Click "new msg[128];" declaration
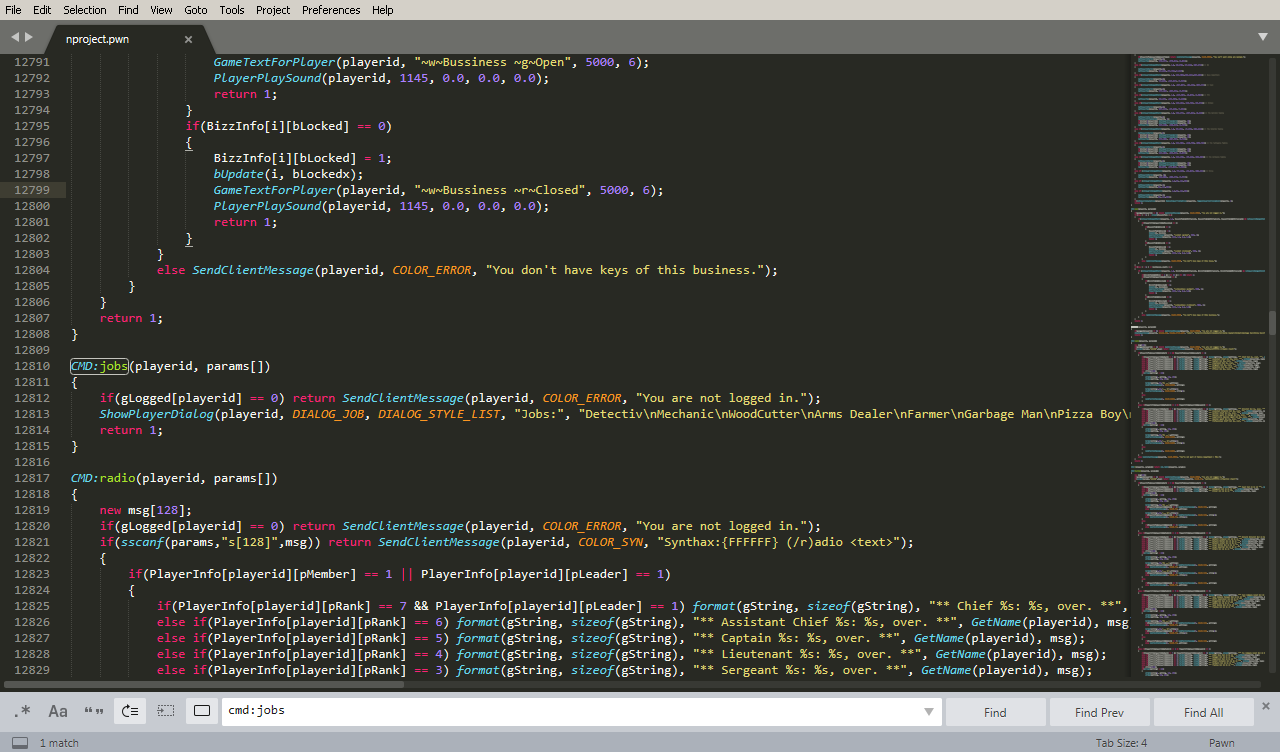1280x752 pixels. [146, 510]
